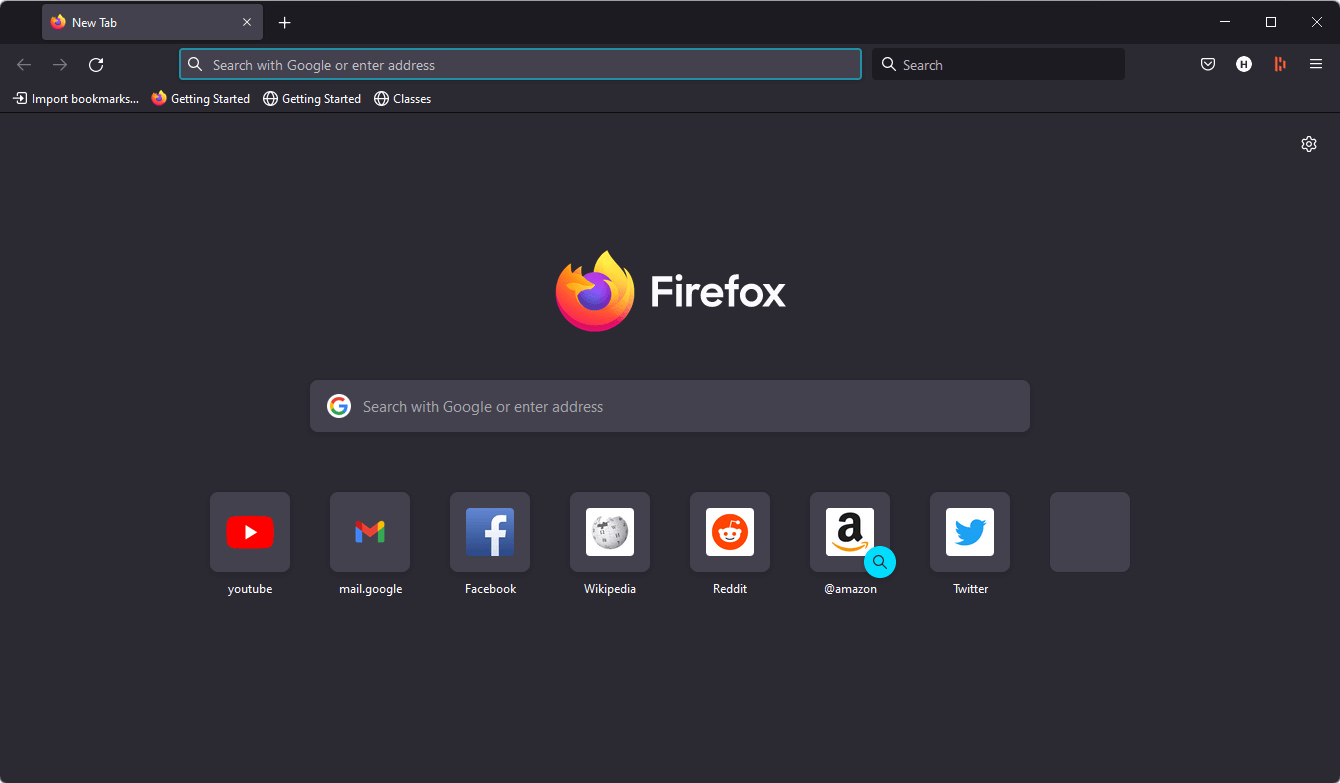The image size is (1340, 783).
Task: Click the center Google search field
Action: pyautogui.click(x=670, y=406)
